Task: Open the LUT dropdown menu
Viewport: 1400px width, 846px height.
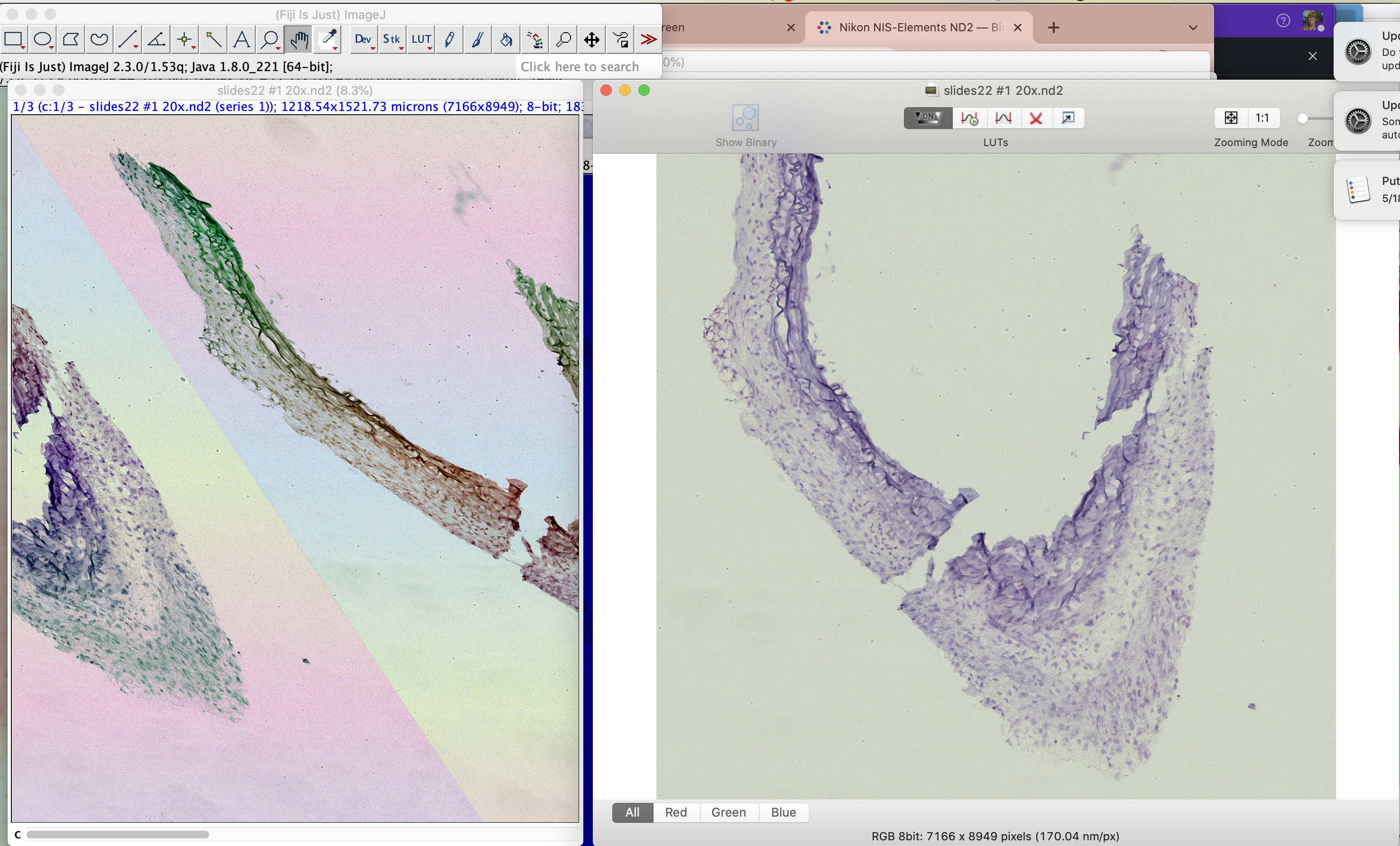Action: pos(421,39)
